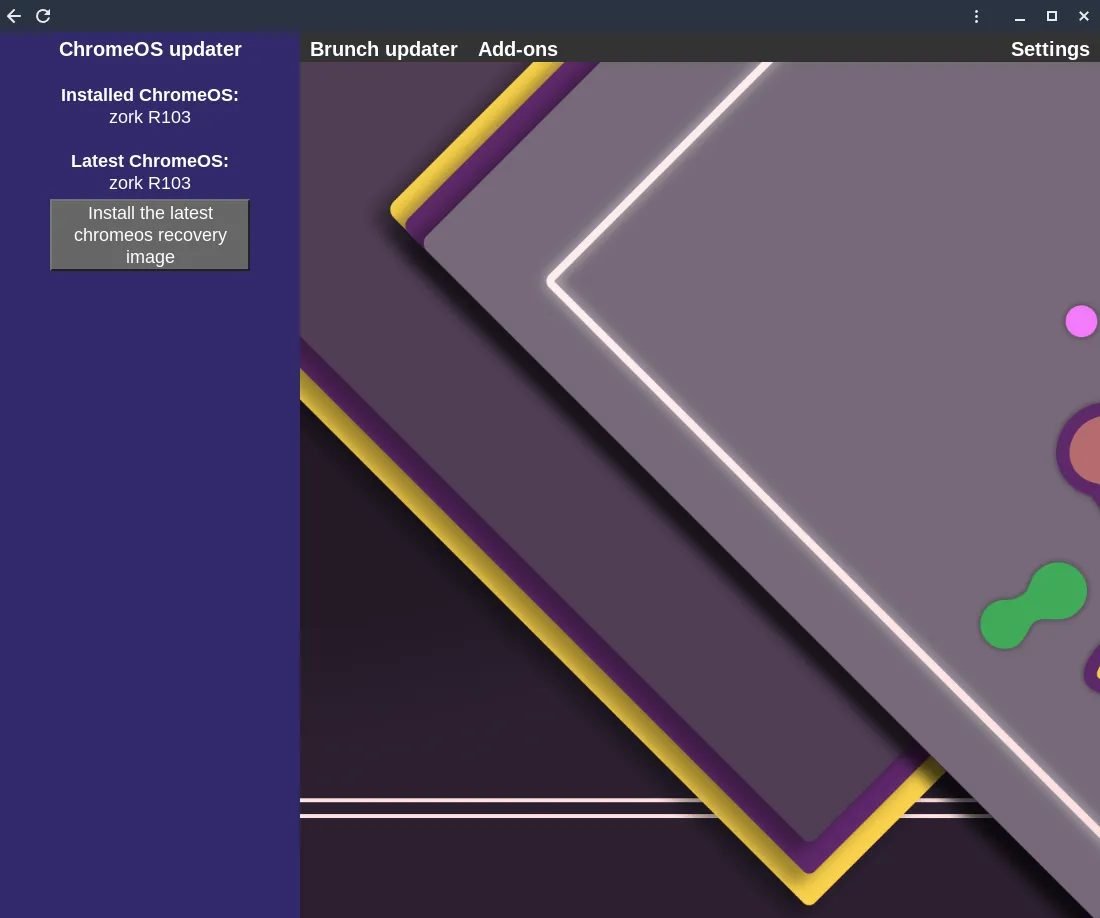Click the installed zork R103 version text
Screen dimensions: 1100x918
pyautogui.click(x=150, y=117)
